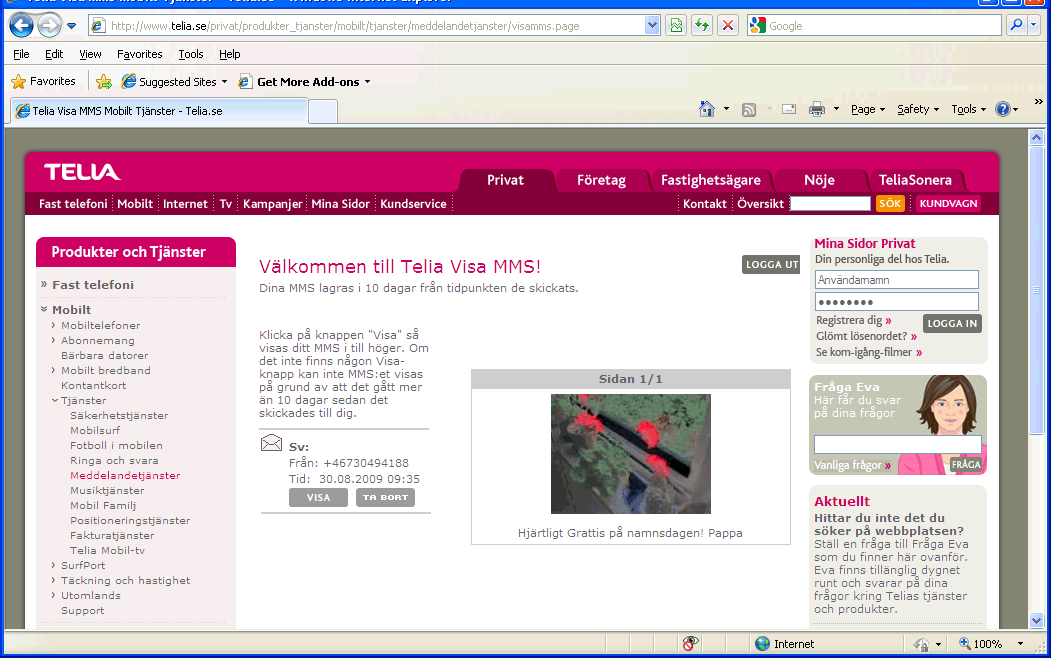Open the Page command bar dropdown

click(868, 109)
